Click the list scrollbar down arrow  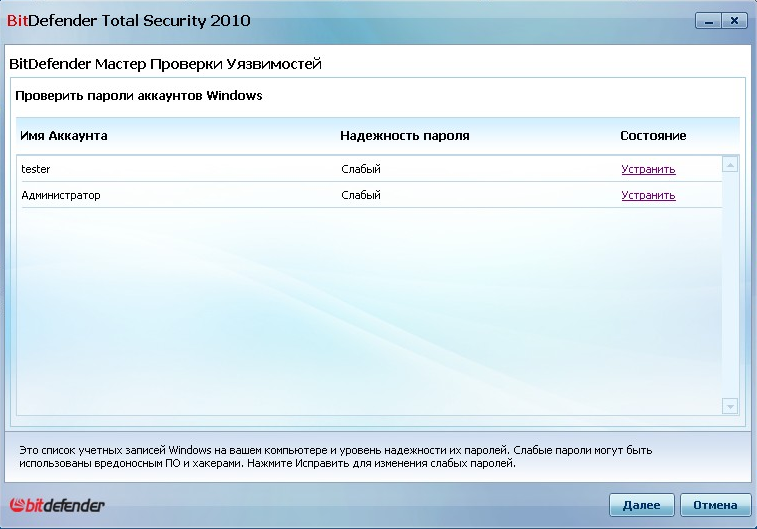coord(730,406)
